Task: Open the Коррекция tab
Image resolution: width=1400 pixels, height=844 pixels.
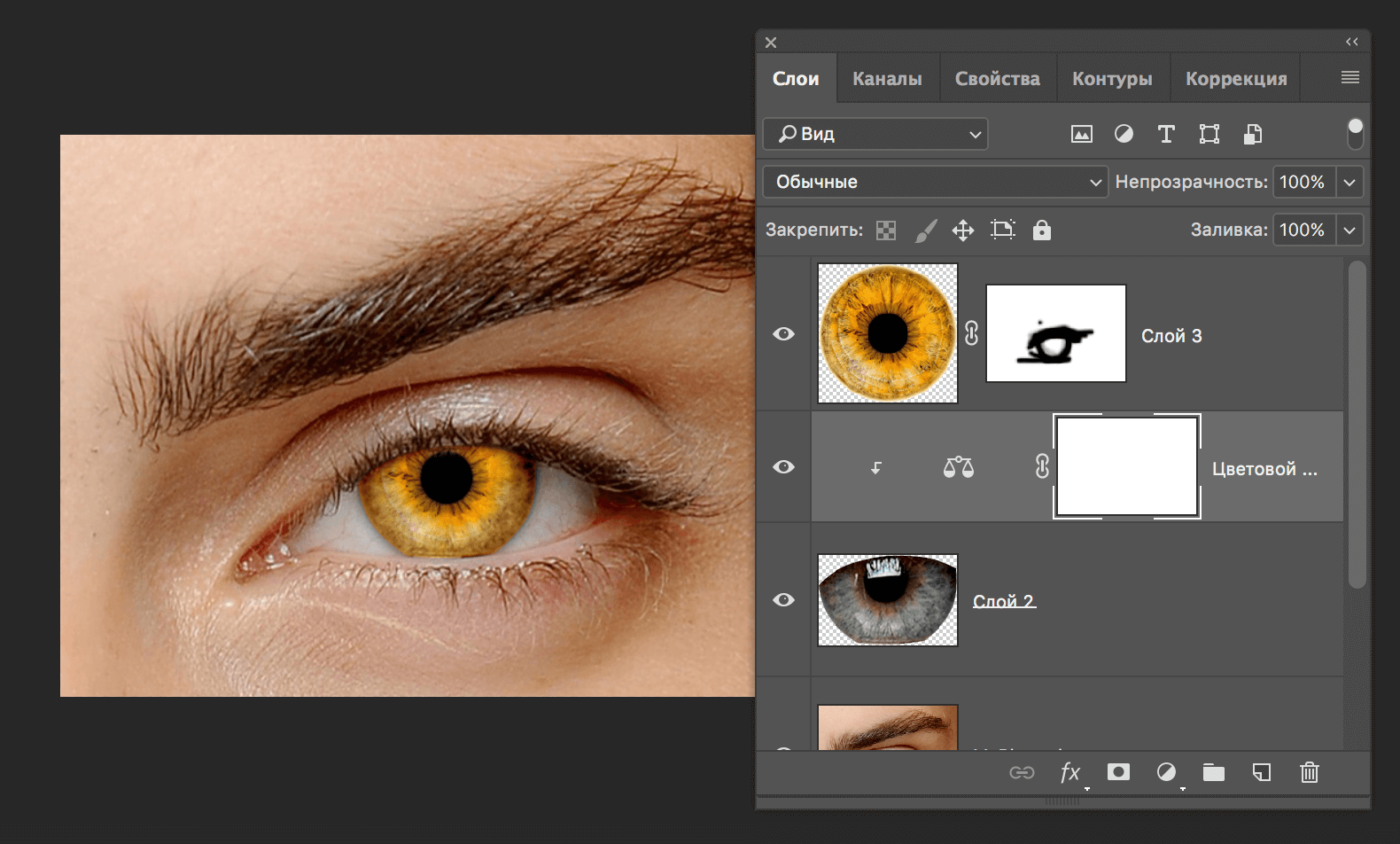Action: [x=1236, y=79]
